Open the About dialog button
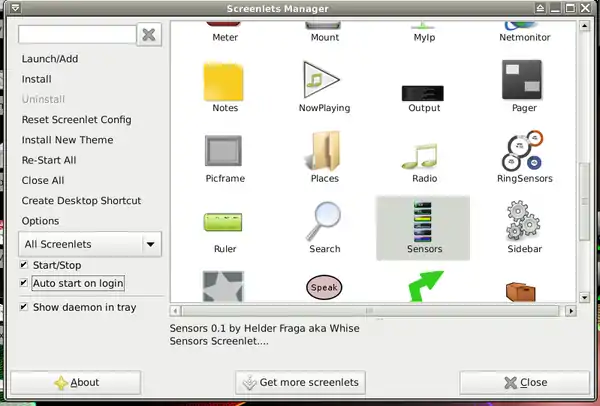 tap(76, 382)
